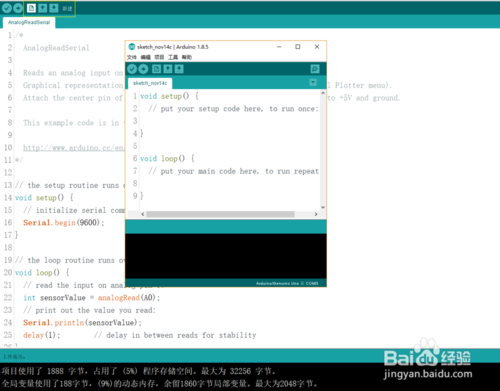This screenshot has height=391, width=500.
Task: Click horizontal scrollbar in sketch_nov14c editor
Action: coord(220,214)
